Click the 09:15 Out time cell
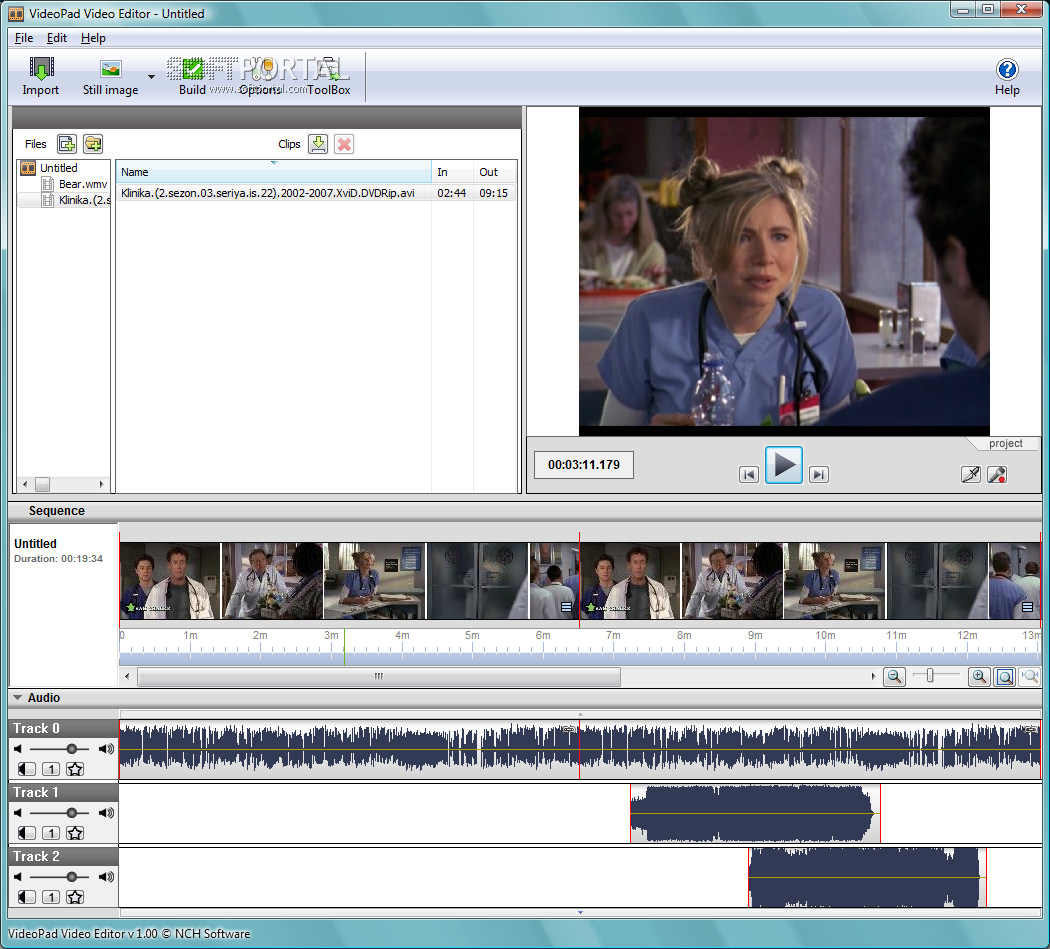This screenshot has height=949, width=1050. click(x=494, y=193)
